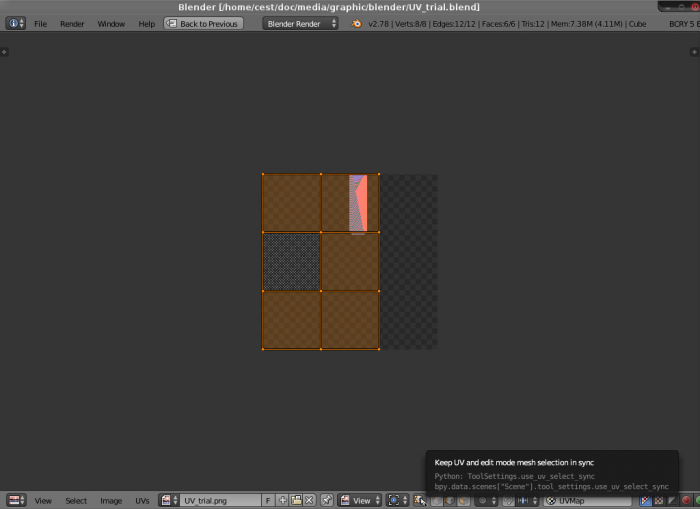Open the Help menu

click(146, 23)
